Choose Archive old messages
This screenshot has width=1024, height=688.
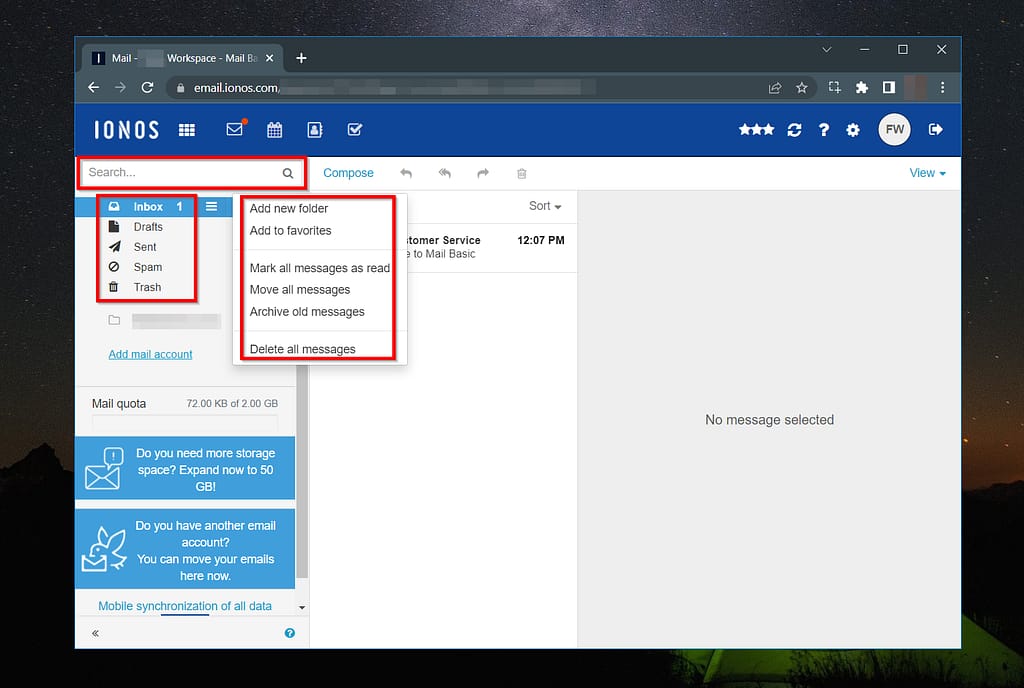pyautogui.click(x=307, y=311)
